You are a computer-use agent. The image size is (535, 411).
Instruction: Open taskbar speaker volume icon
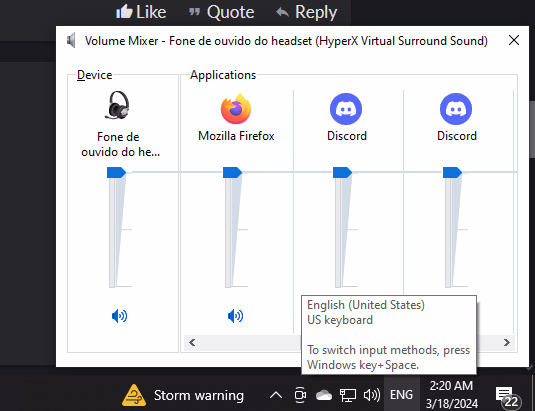coord(372,395)
